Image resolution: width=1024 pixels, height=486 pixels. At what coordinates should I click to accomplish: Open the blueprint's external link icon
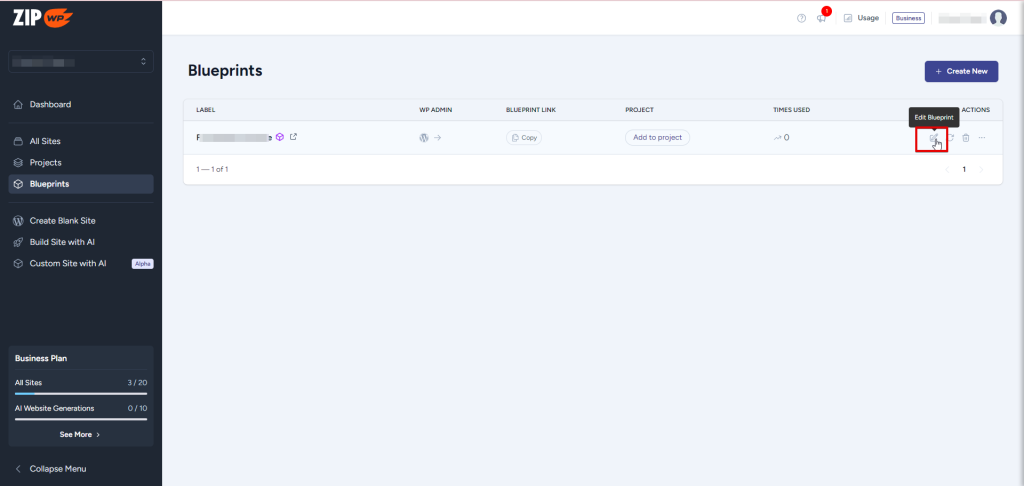pyautogui.click(x=293, y=137)
